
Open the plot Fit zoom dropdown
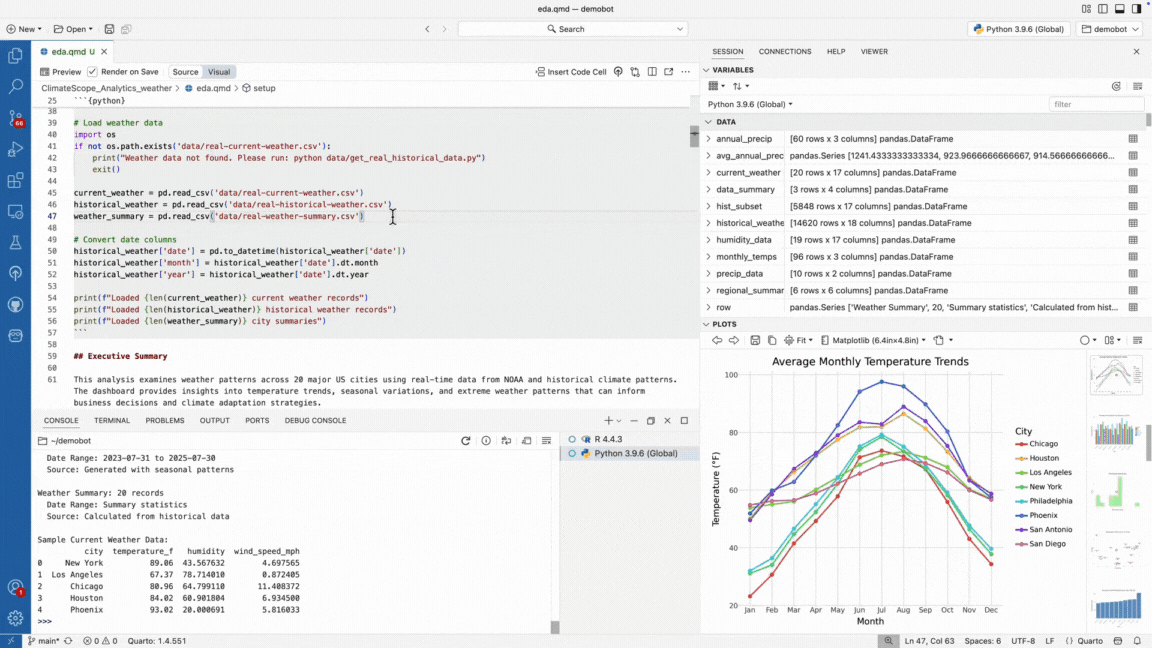click(799, 341)
